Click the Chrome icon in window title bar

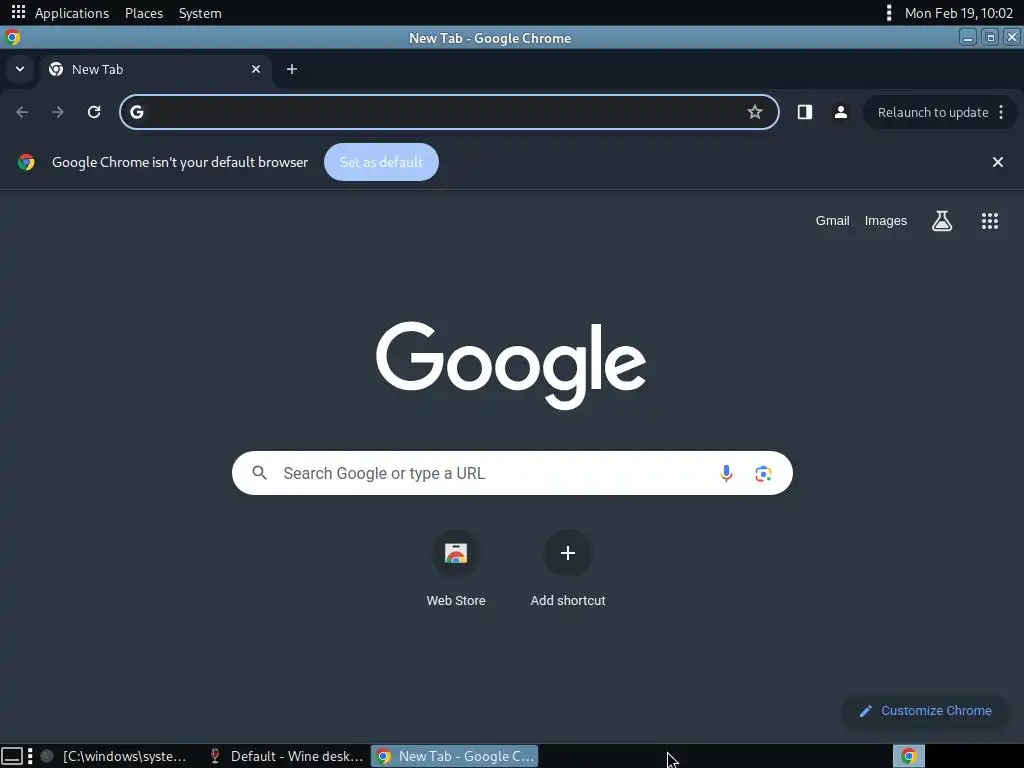[x=12, y=38]
